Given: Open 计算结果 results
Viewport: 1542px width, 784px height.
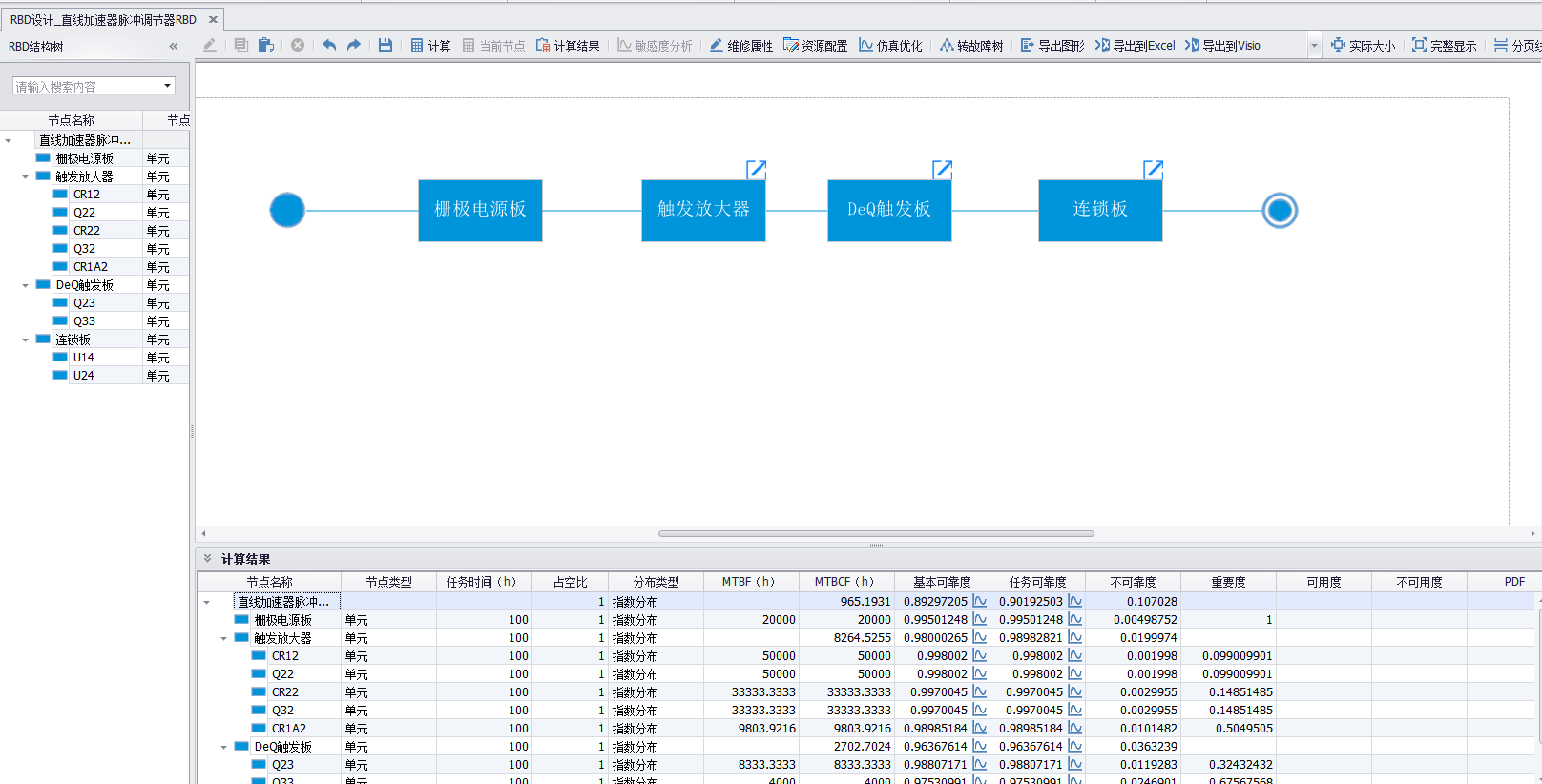Looking at the screenshot, I should (x=568, y=45).
